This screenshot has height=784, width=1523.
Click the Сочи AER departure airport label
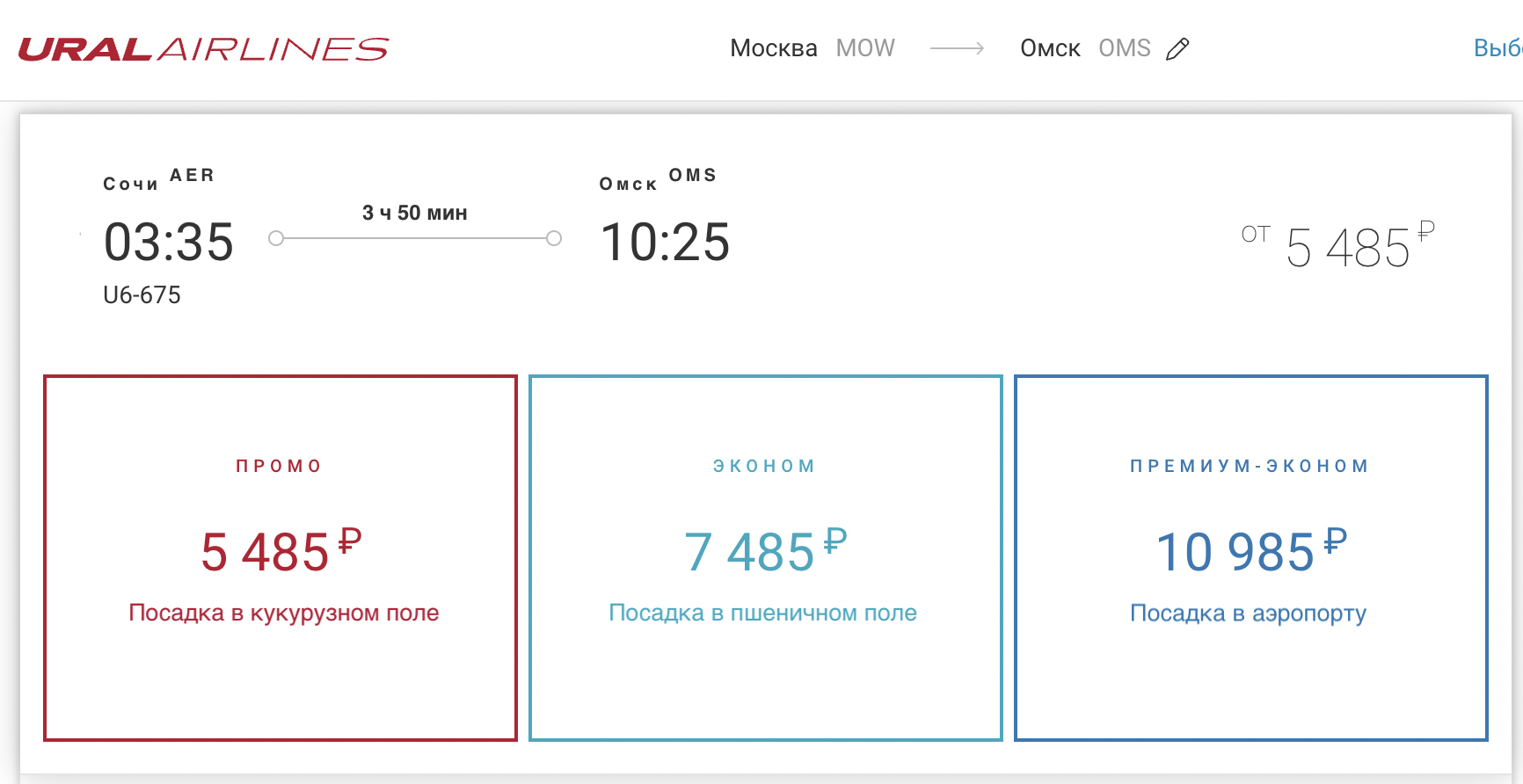click(x=159, y=179)
